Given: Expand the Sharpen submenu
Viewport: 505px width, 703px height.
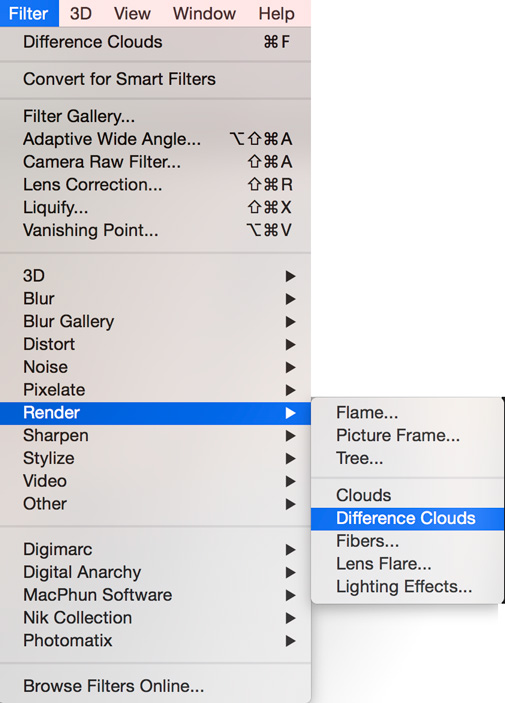Looking at the screenshot, I should tap(155, 435).
